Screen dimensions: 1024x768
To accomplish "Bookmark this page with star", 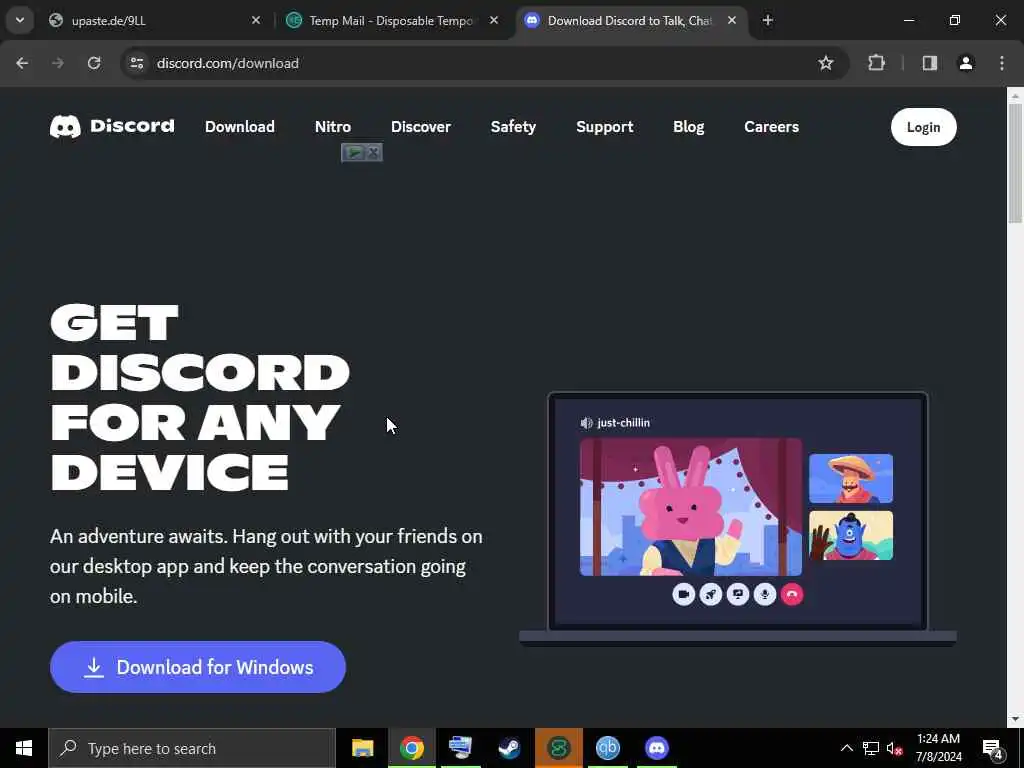I will click(x=825, y=63).
